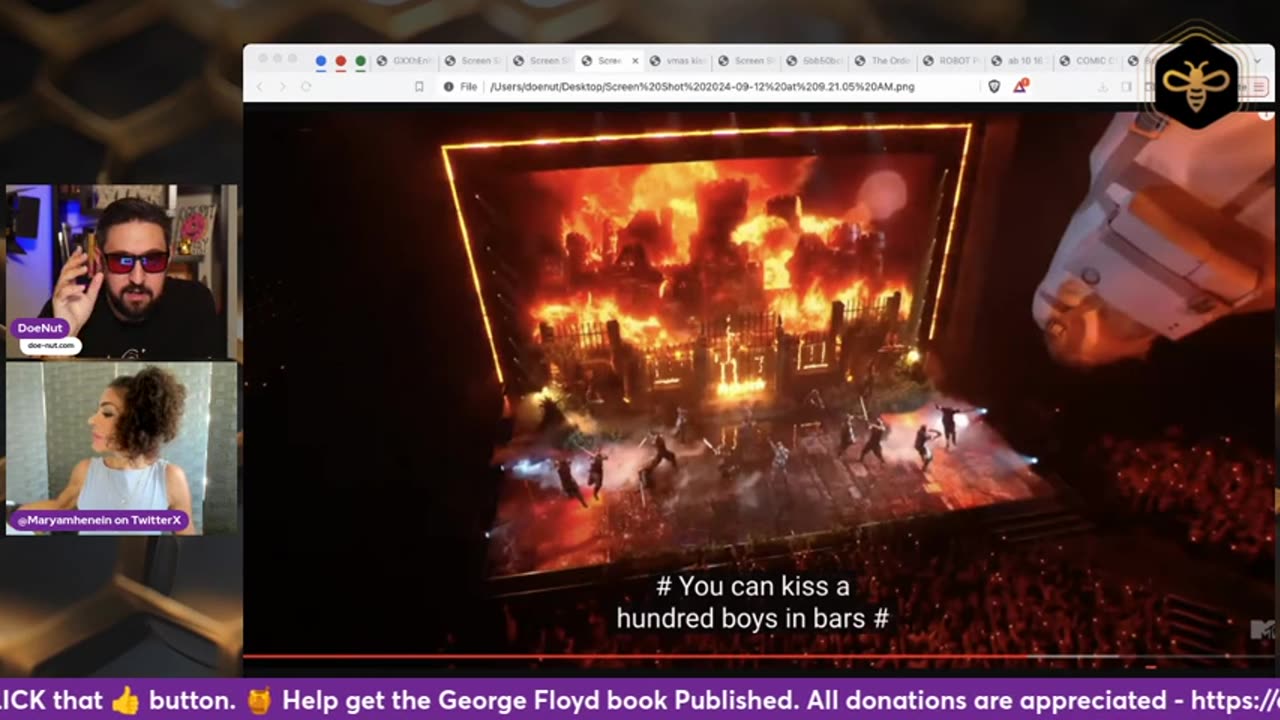
Task: Switch to the vmas kiss tab
Action: [677, 61]
